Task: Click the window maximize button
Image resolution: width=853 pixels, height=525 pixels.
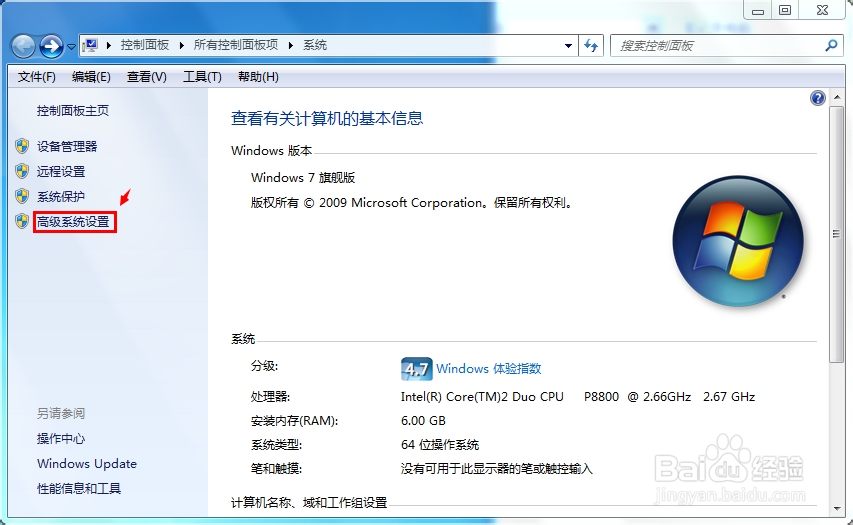Action: [785, 10]
